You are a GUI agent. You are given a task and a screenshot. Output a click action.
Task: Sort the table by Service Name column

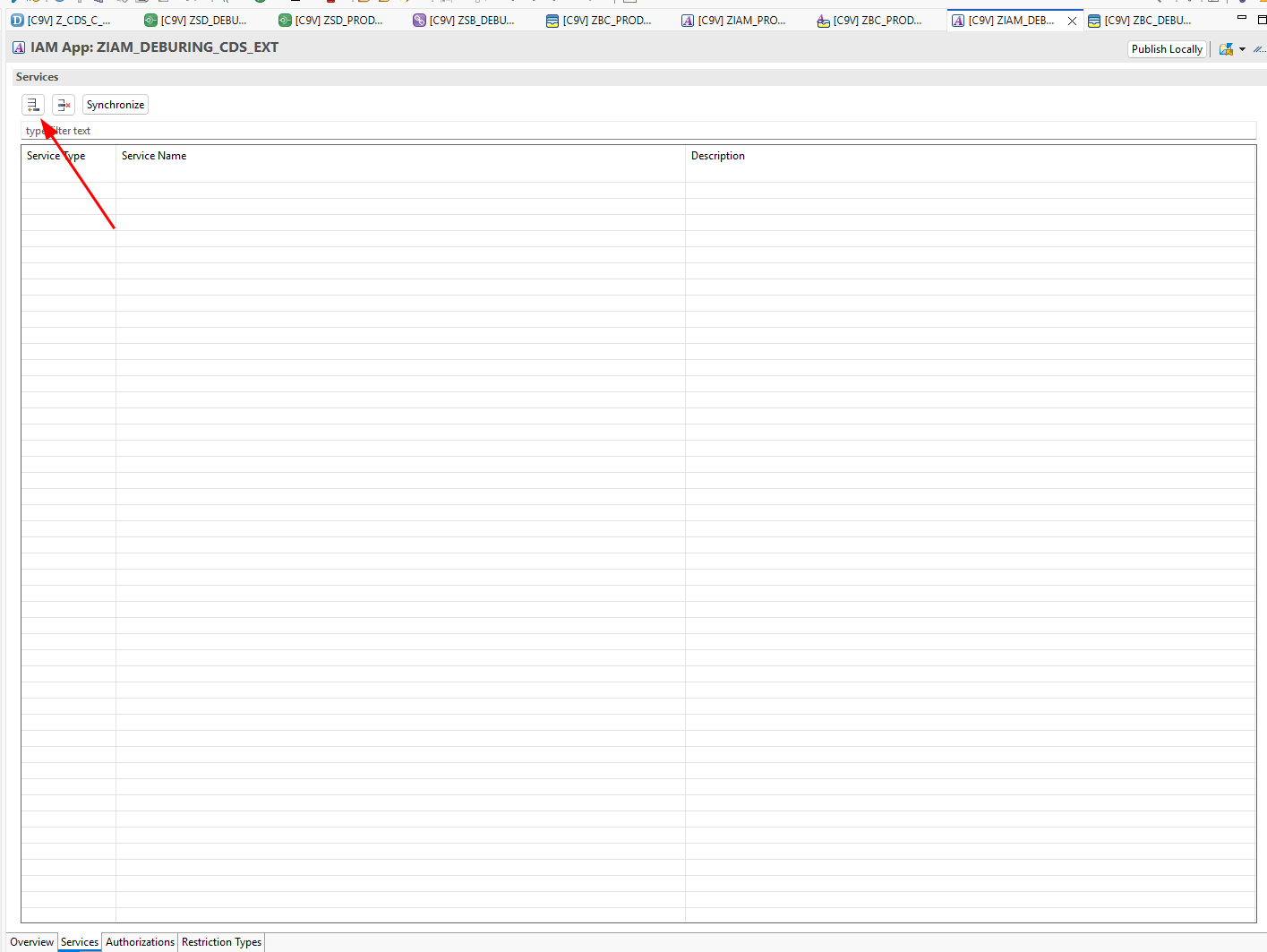pyautogui.click(x=400, y=156)
